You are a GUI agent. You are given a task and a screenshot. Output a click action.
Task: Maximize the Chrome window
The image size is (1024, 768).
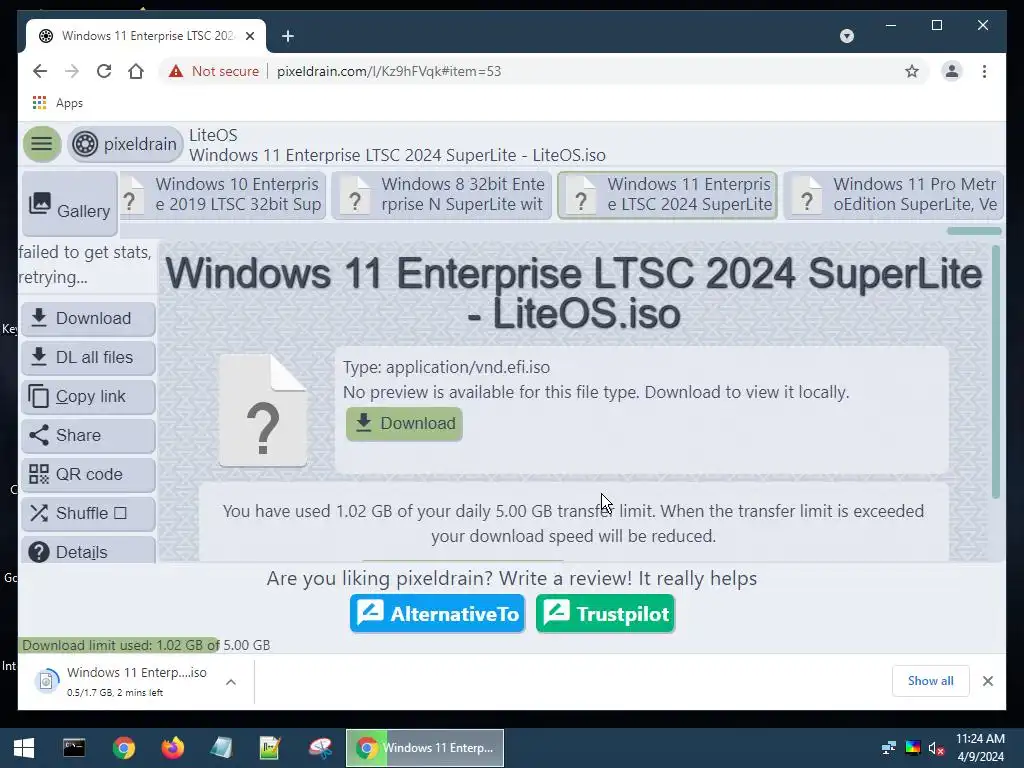point(936,25)
